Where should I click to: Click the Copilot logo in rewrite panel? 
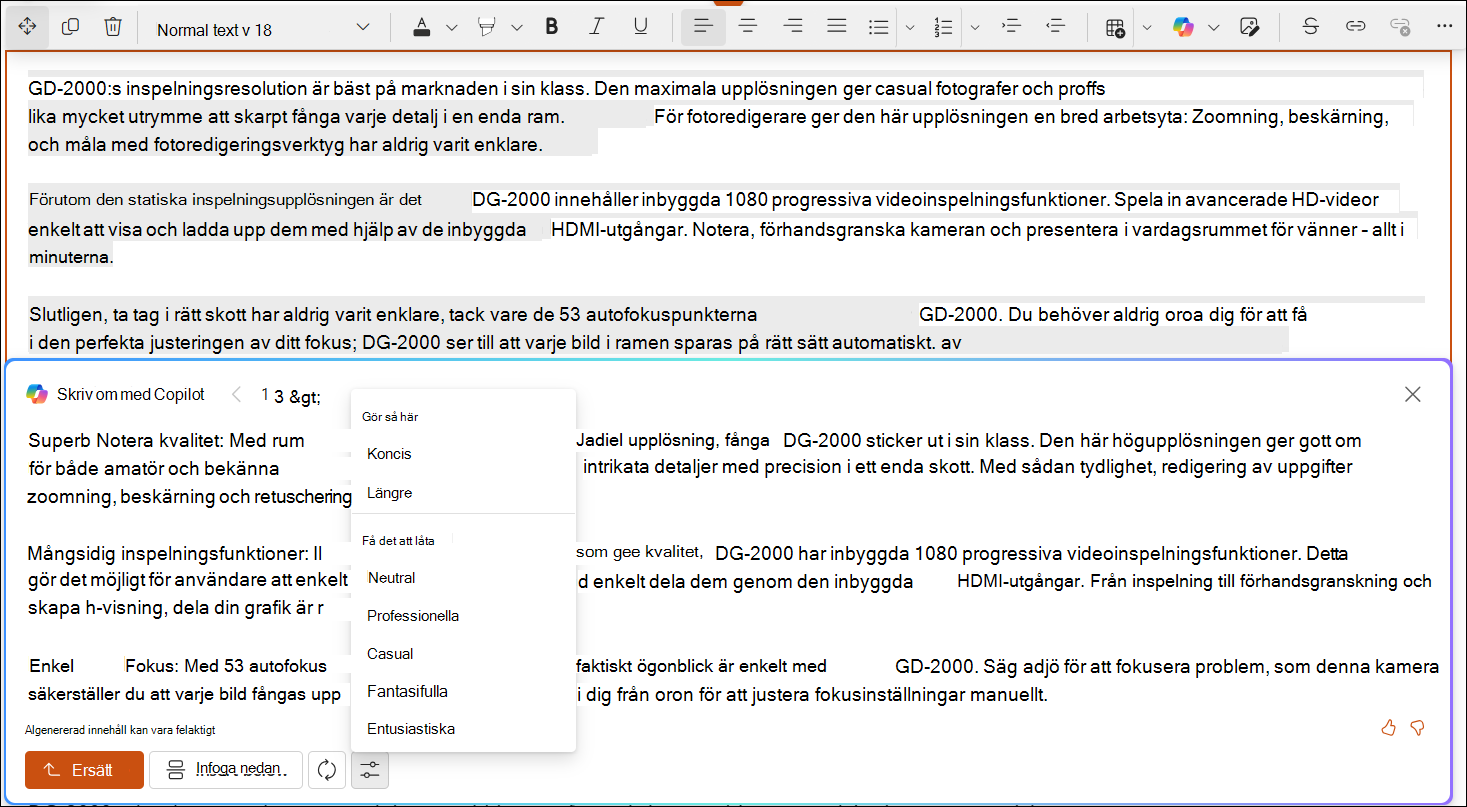(37, 394)
